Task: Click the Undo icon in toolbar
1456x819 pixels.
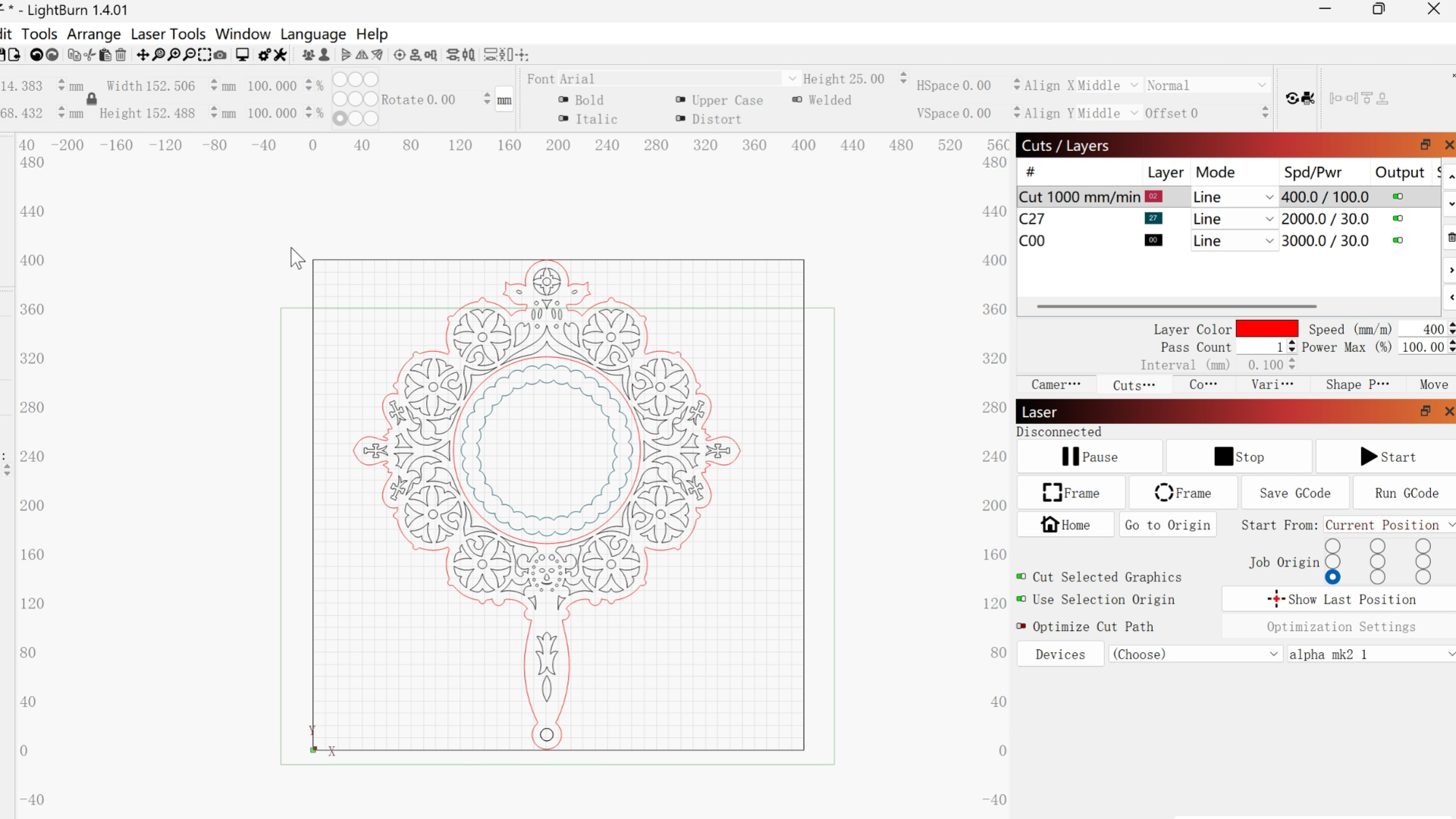Action: [36, 55]
